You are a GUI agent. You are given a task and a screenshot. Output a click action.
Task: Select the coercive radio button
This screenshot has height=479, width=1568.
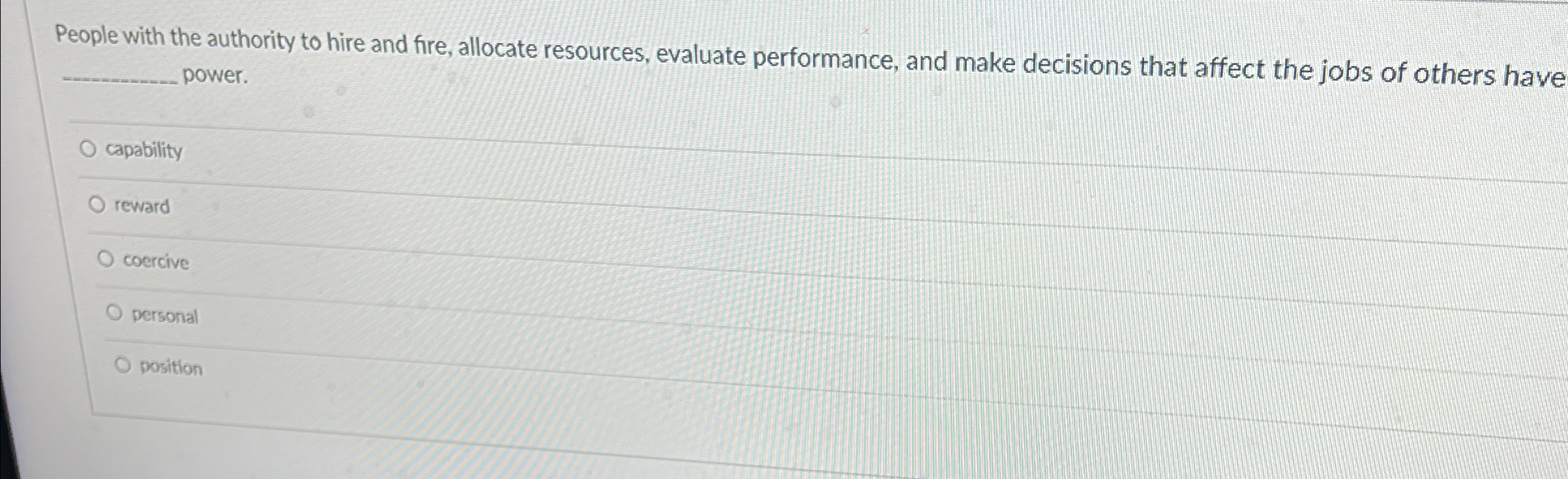point(106,258)
